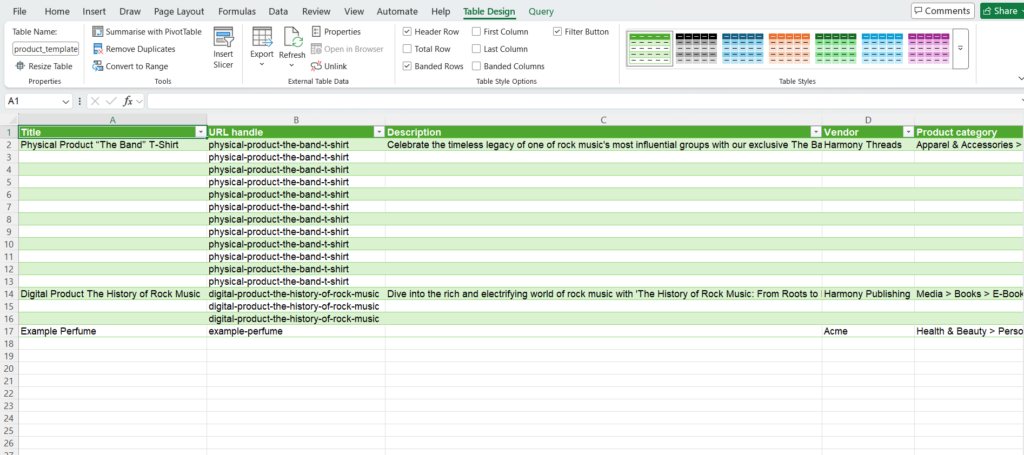This screenshot has width=1024, height=455.
Task: Switch to the Home tab
Action: pos(57,11)
